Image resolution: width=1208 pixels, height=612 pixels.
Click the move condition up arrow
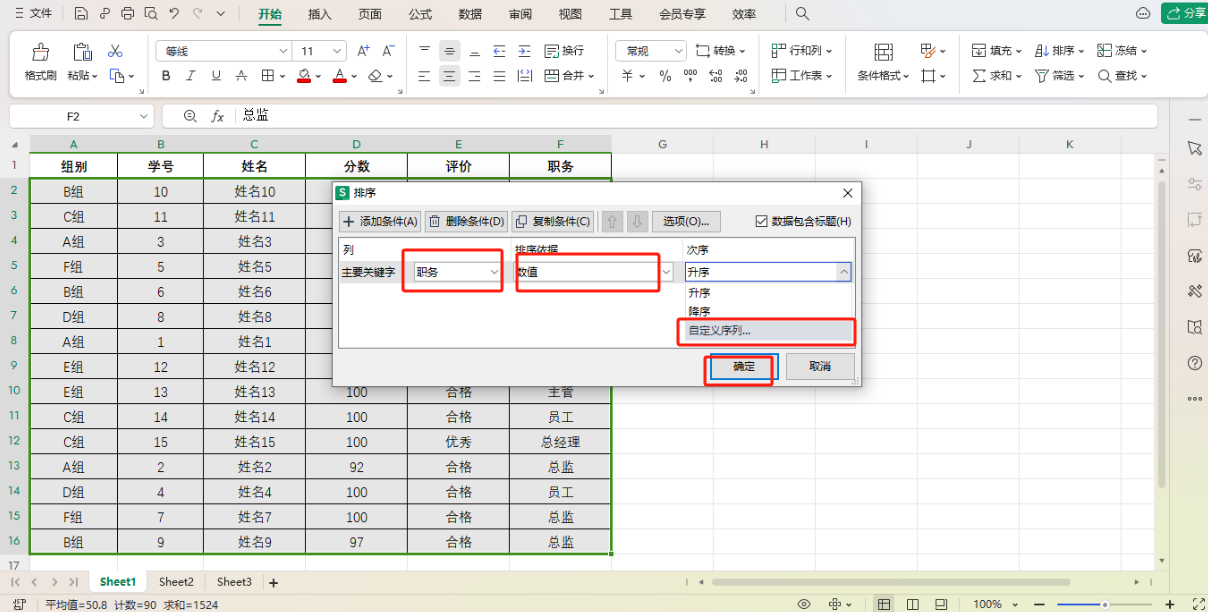(613, 221)
